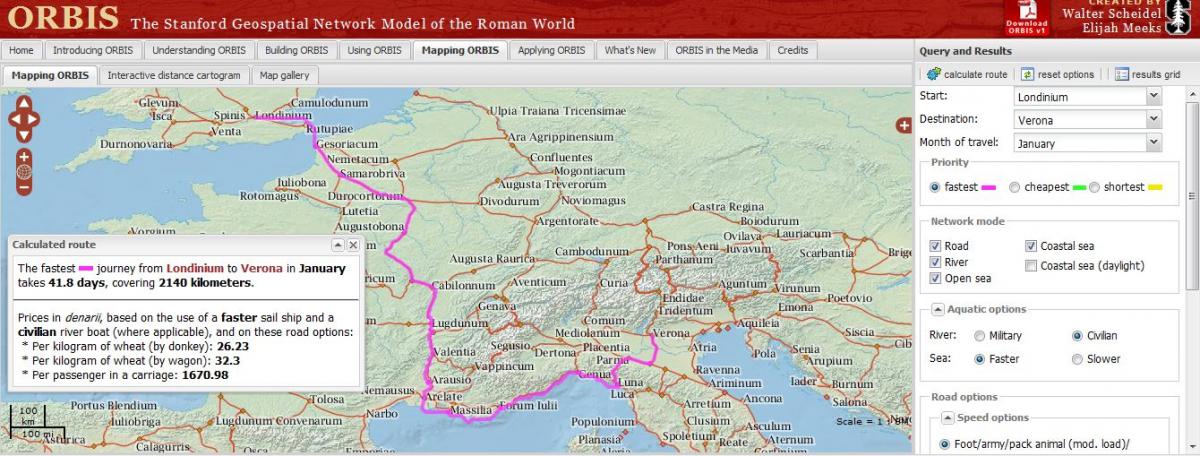Open the red plus layer switcher
This screenshot has height=456, width=1200.
click(x=903, y=125)
